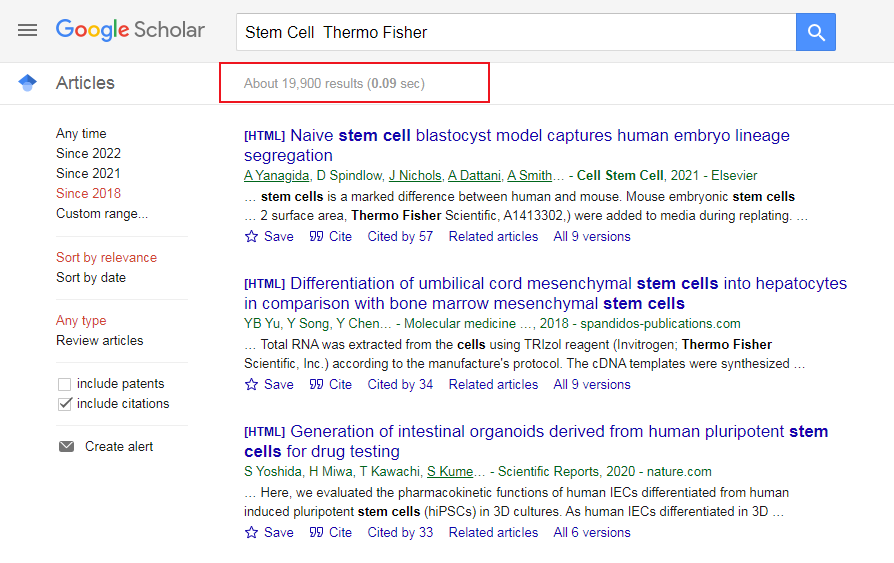Image resolution: width=894 pixels, height=563 pixels.
Task: Switch to Review articles type
Action: (100, 340)
